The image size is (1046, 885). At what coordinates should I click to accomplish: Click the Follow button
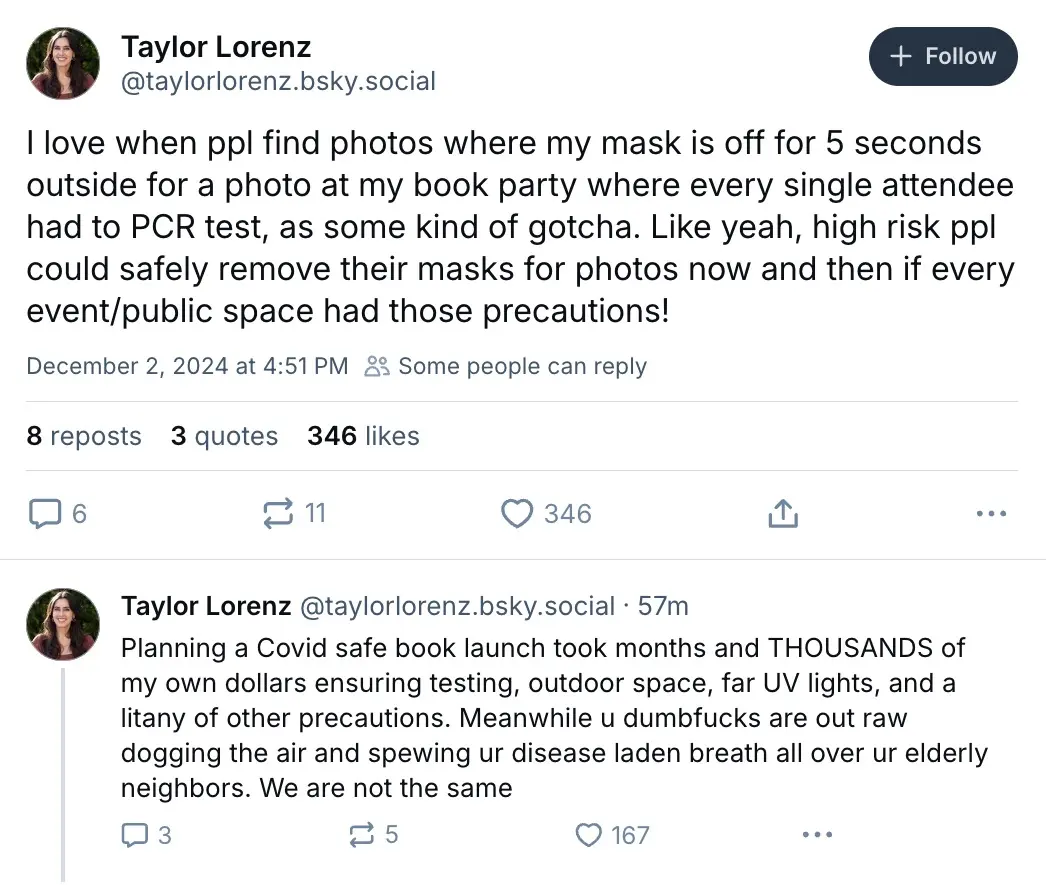pyautogui.click(x=943, y=56)
